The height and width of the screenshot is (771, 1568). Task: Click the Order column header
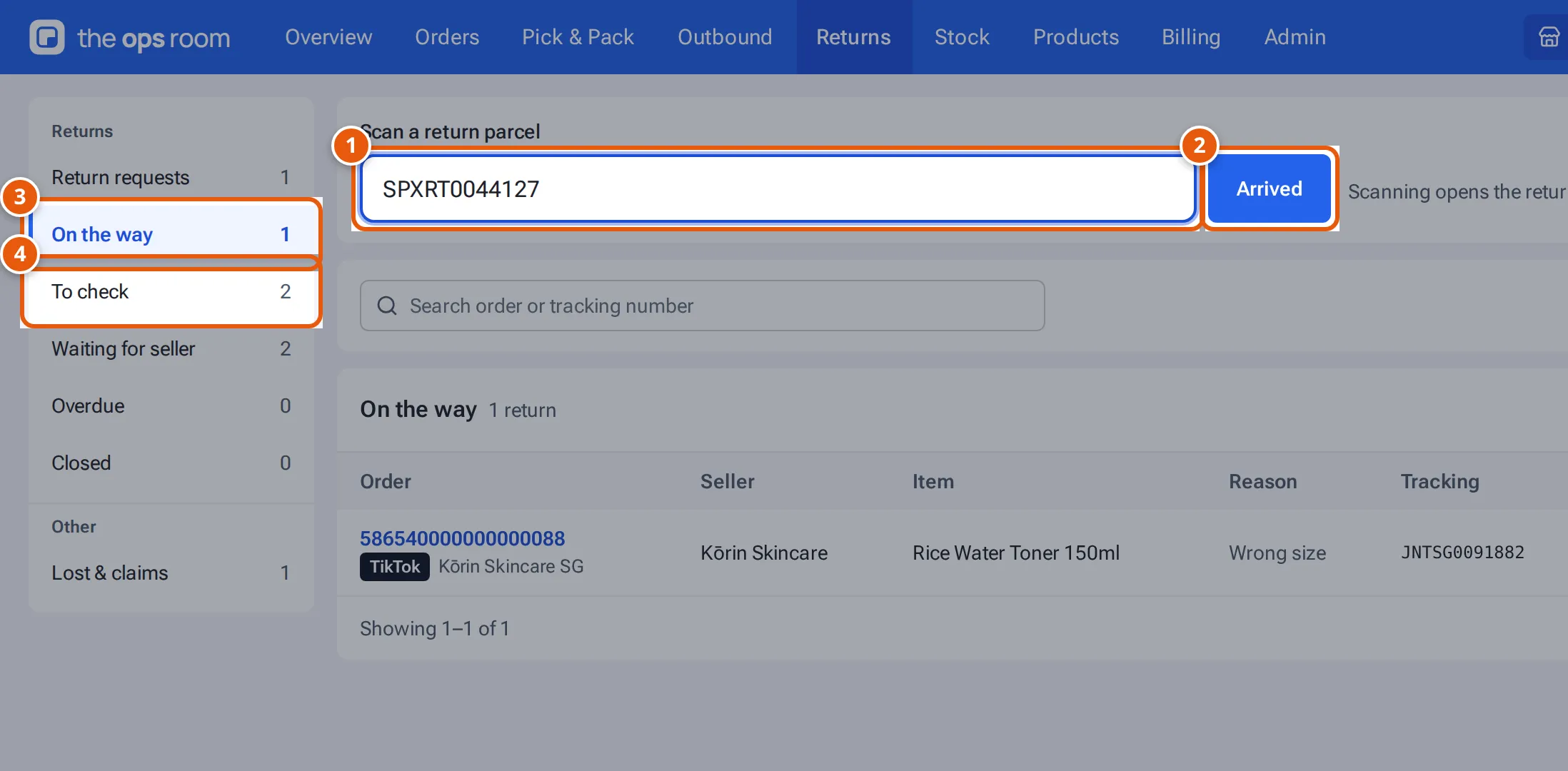tap(386, 481)
